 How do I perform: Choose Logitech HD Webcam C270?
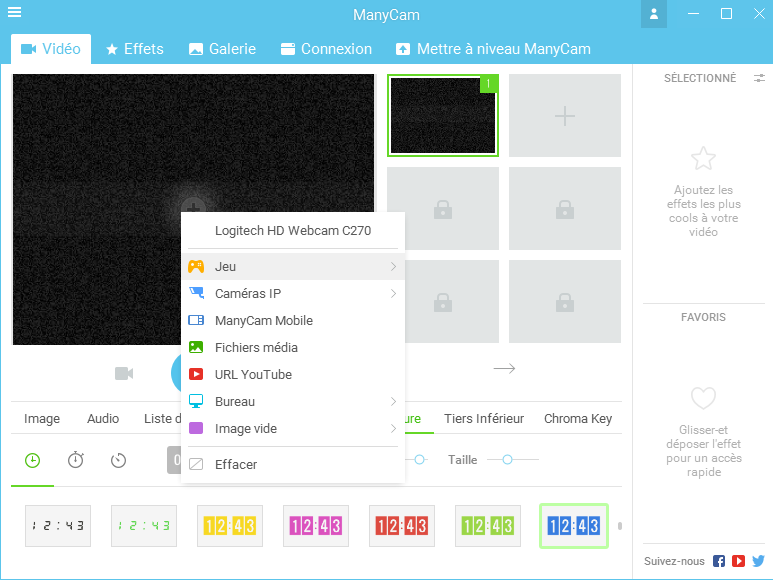[293, 230]
